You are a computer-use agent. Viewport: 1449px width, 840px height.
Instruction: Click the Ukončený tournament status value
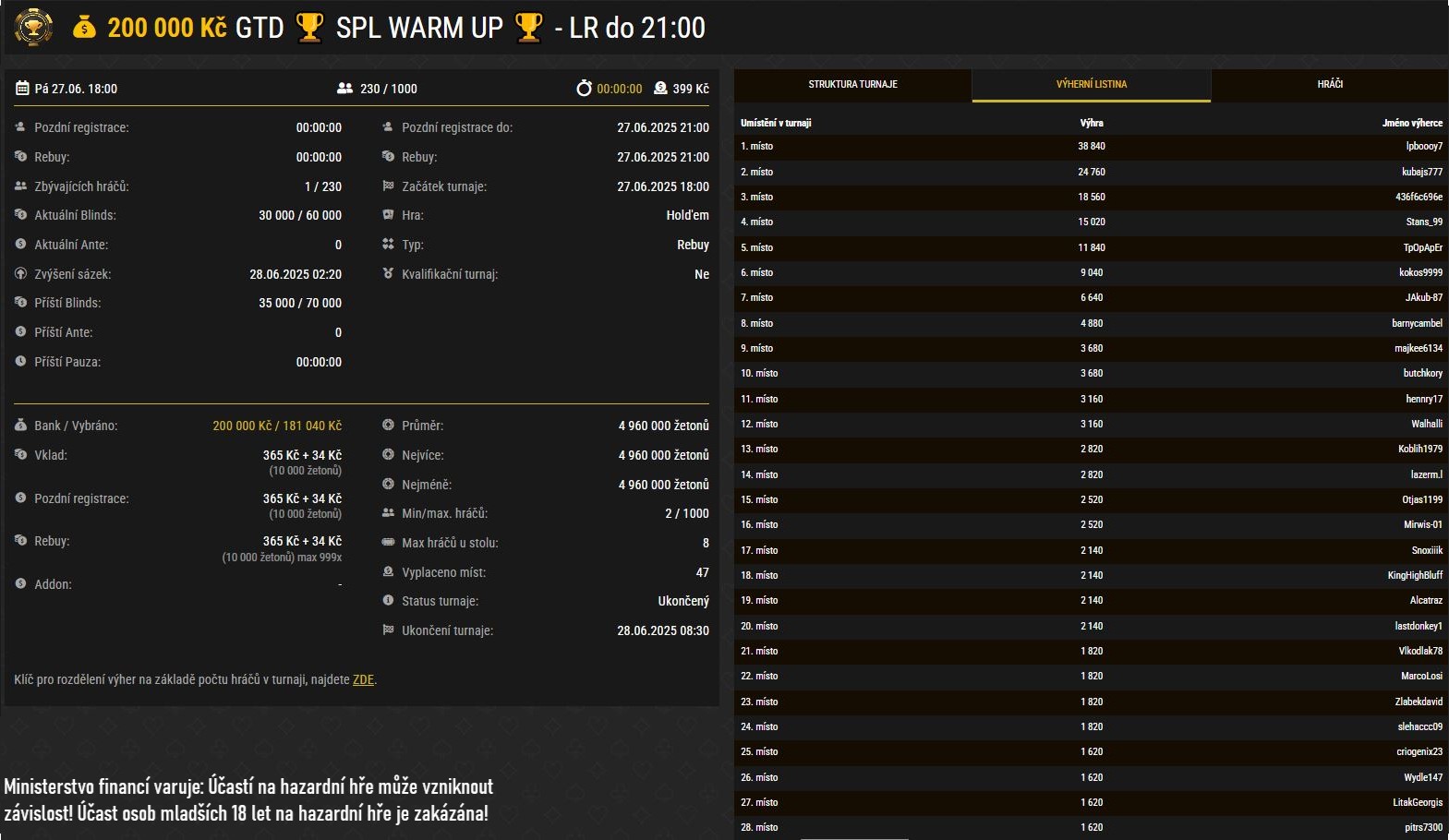tap(683, 601)
